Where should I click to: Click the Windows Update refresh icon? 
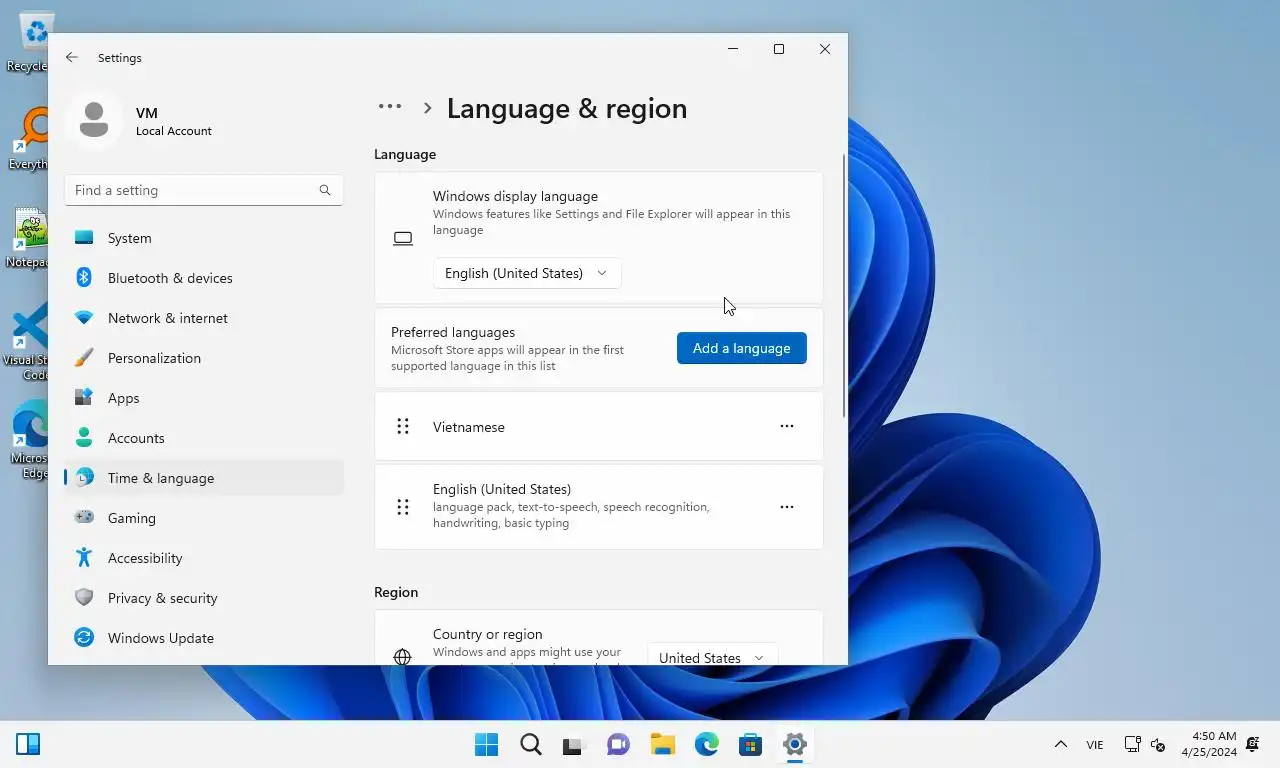pos(84,638)
